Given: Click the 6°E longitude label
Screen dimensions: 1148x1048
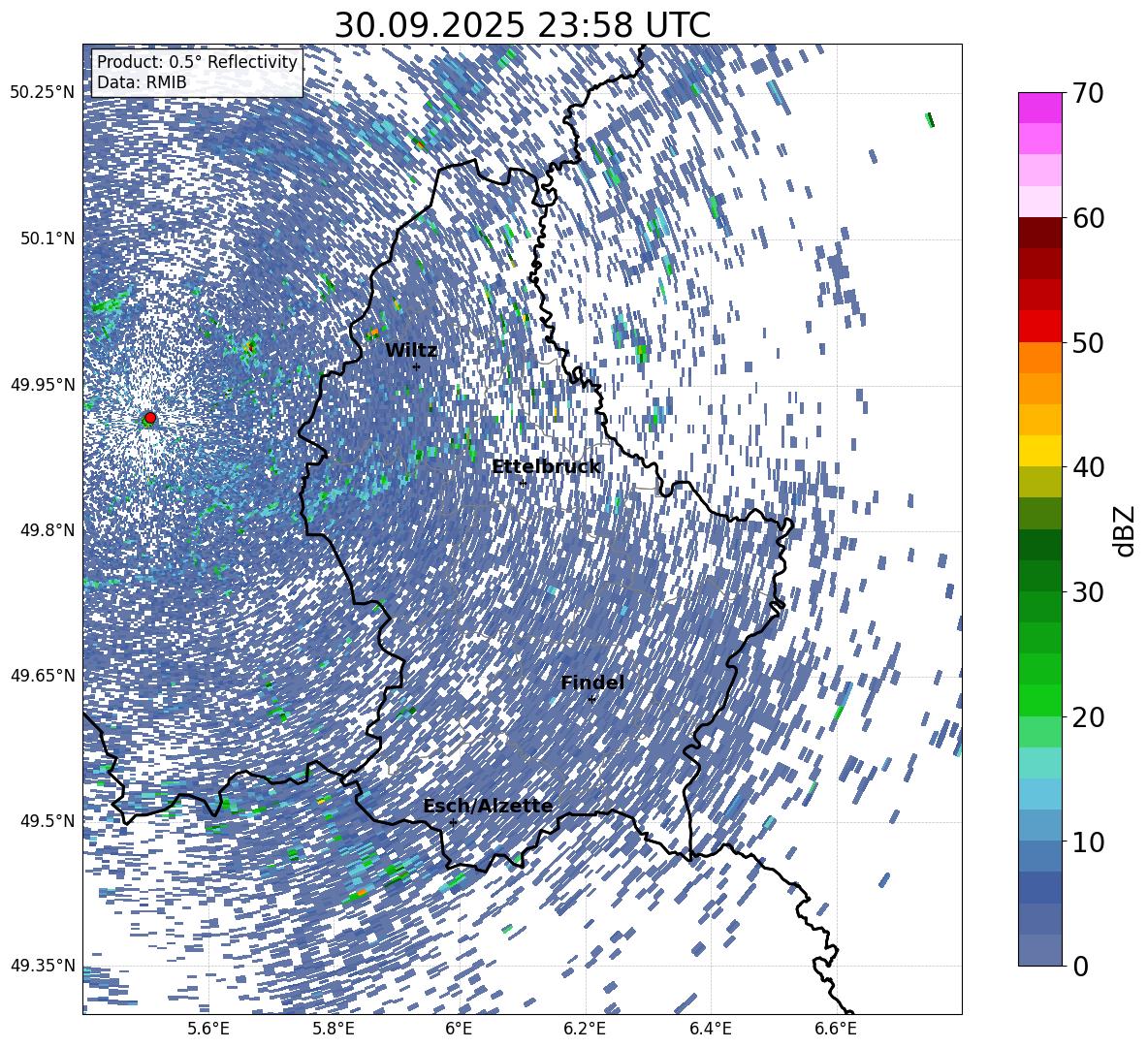Looking at the screenshot, I should pyautogui.click(x=459, y=1029).
